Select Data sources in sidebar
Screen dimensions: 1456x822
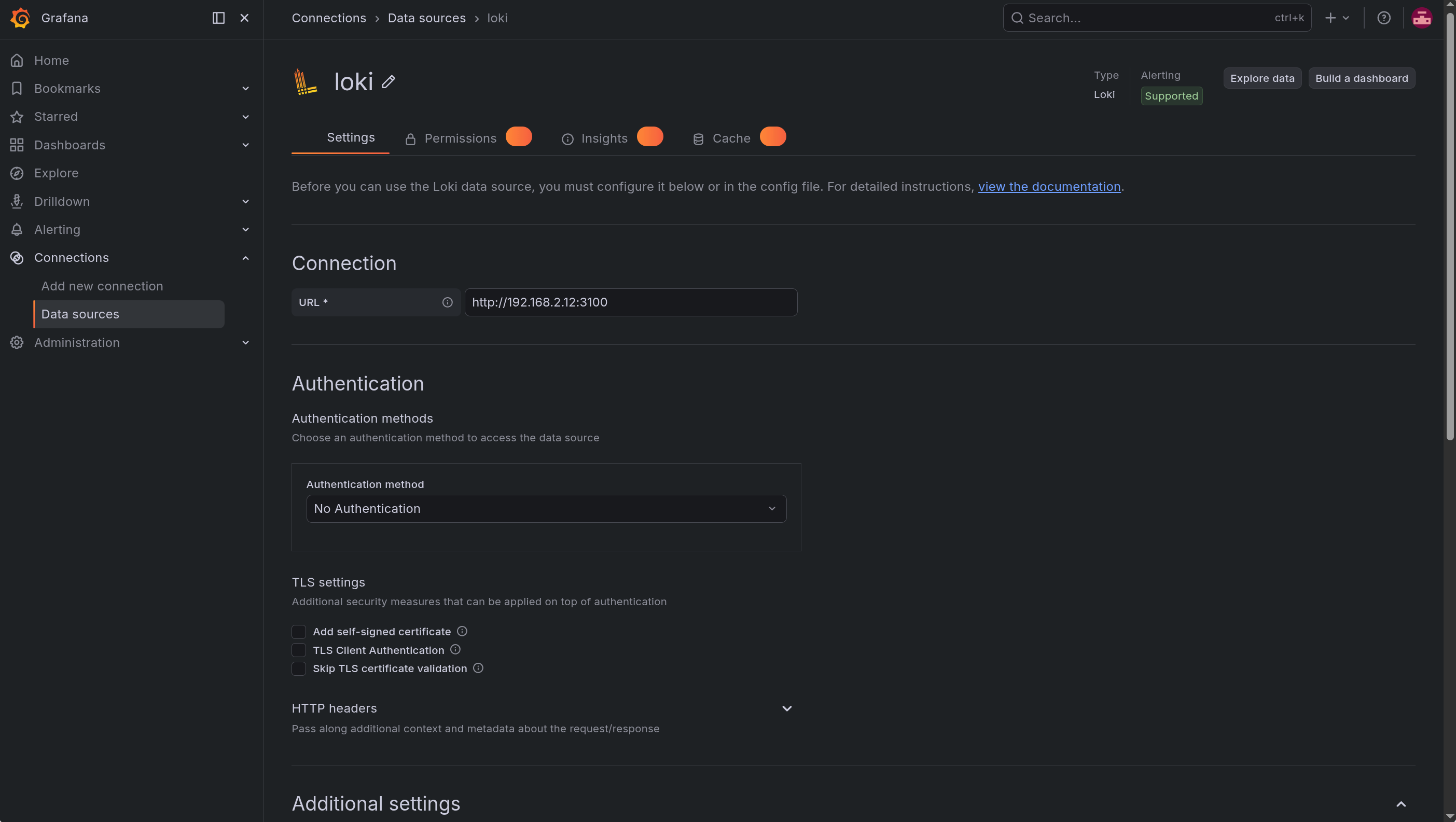(x=129, y=314)
